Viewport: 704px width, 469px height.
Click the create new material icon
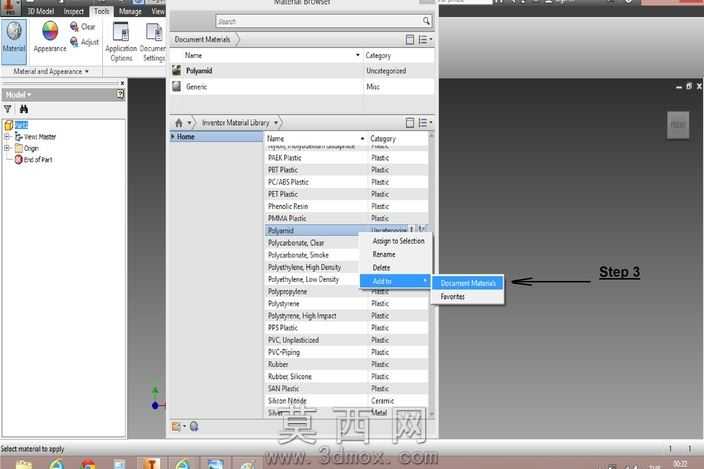(194, 426)
